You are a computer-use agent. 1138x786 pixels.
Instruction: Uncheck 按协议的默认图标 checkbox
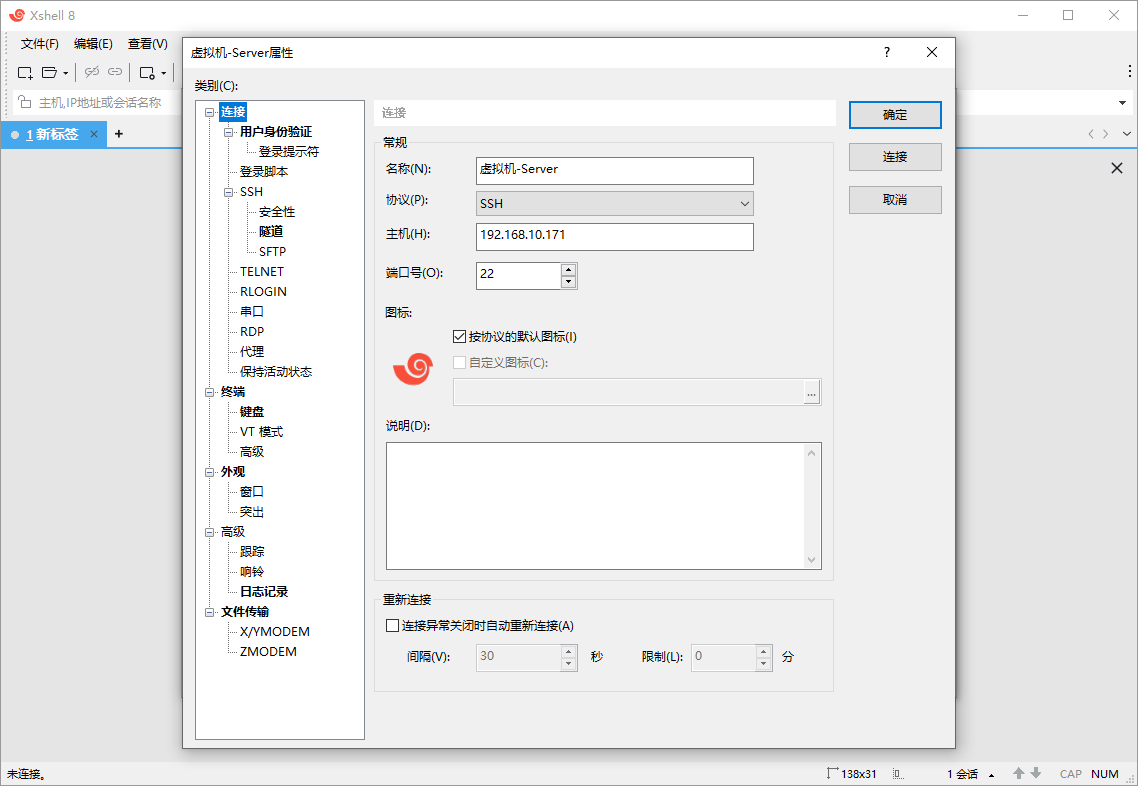click(x=459, y=336)
